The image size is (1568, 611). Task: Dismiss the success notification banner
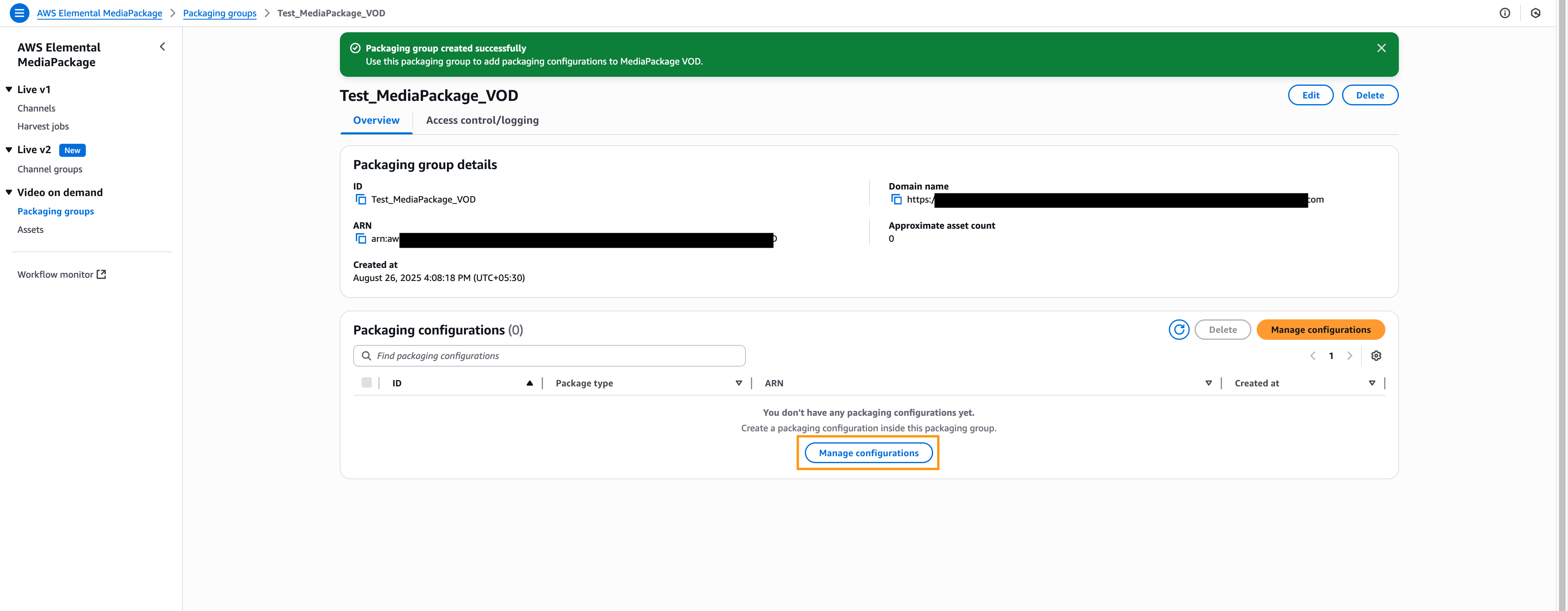pos(1381,48)
